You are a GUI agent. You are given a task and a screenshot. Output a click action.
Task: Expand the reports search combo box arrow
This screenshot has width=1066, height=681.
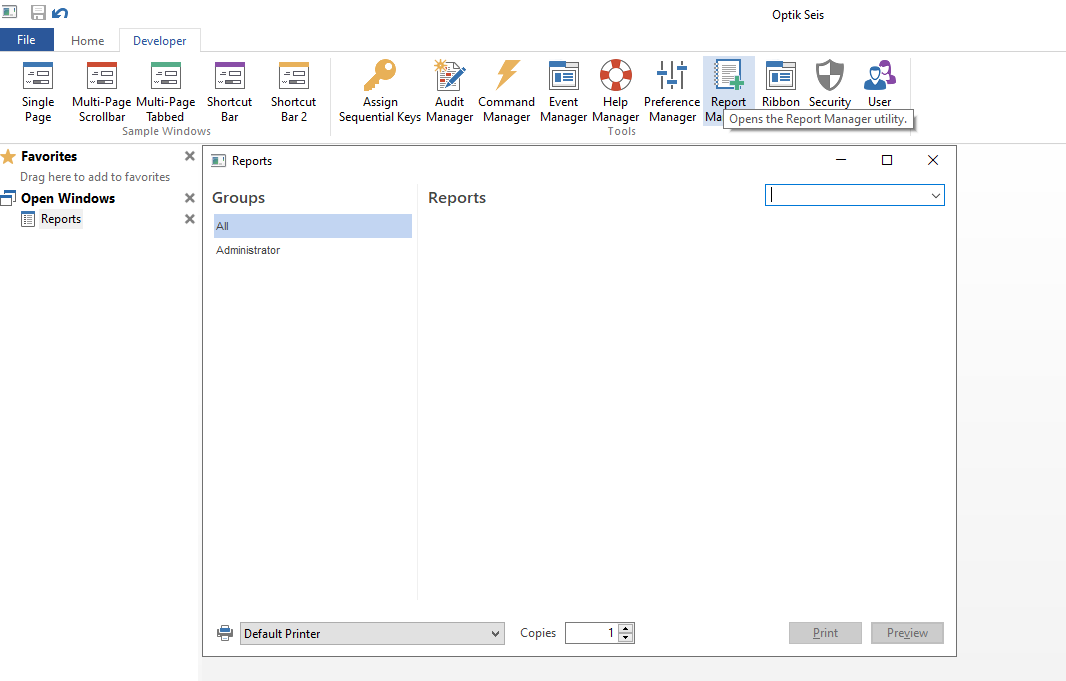[x=935, y=196]
